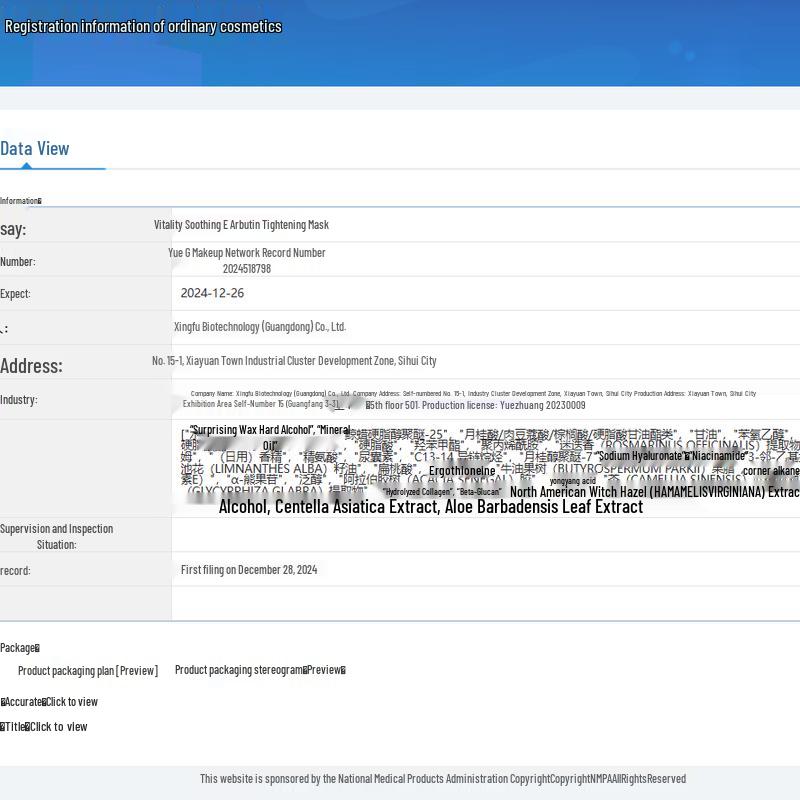Click the record number 2024518798
Screen dimensions: 800x800
point(247,268)
